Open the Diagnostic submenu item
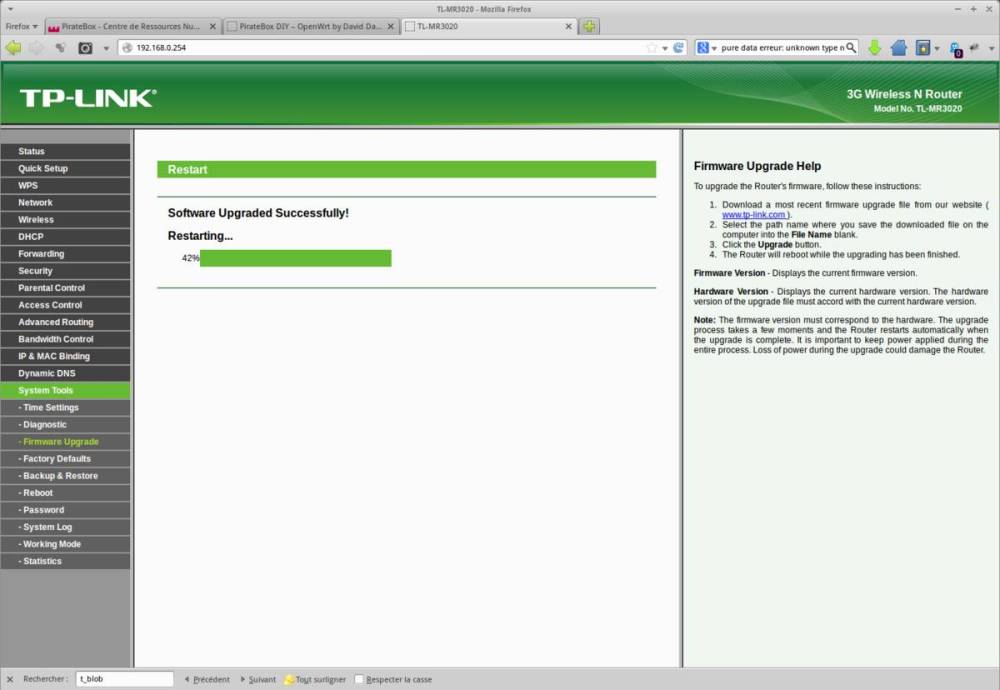1000x690 pixels. tap(65, 425)
